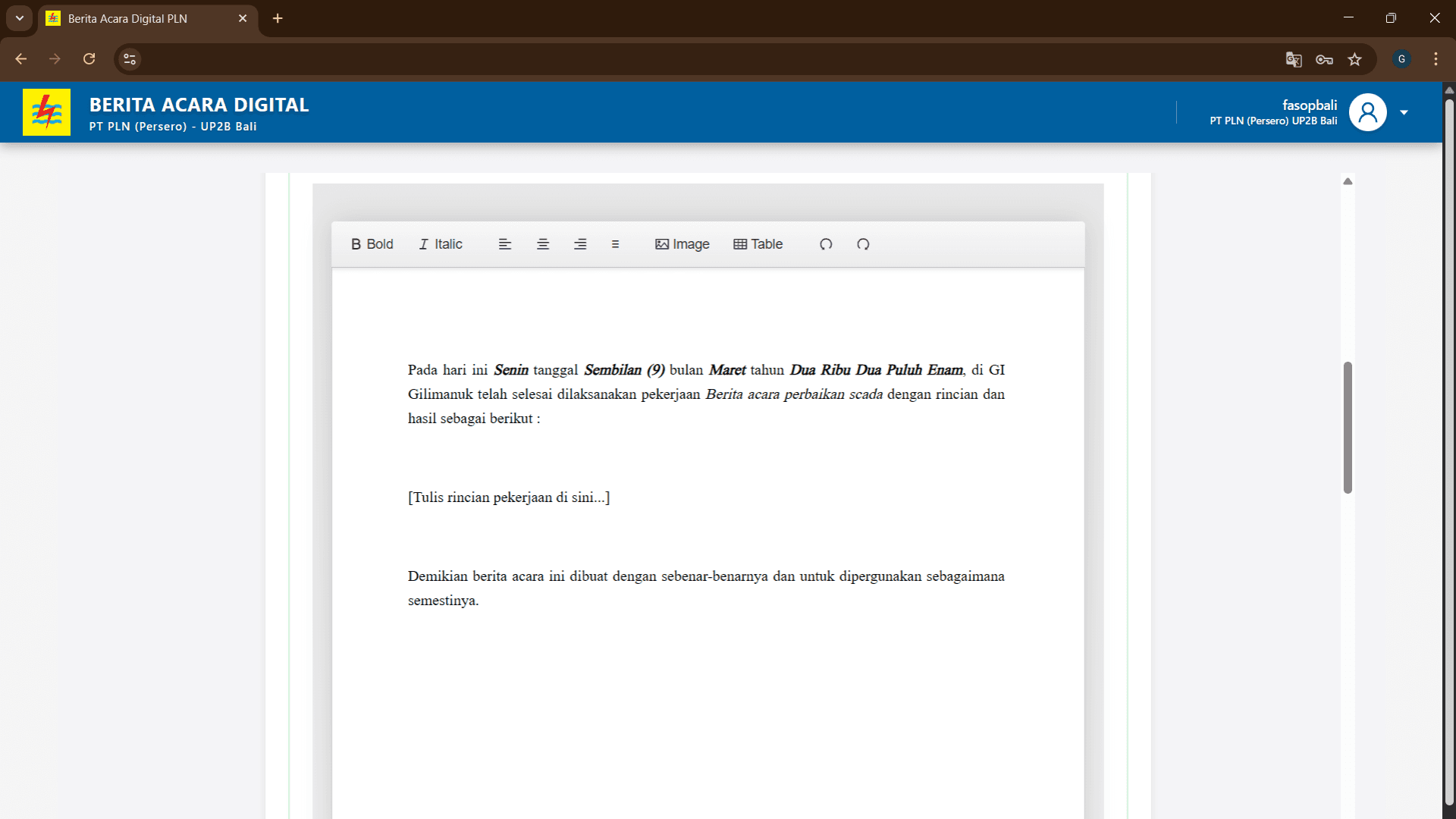Viewport: 1456px width, 819px height.
Task: Select the Berita Acara Digital PLN tab
Action: (127, 18)
